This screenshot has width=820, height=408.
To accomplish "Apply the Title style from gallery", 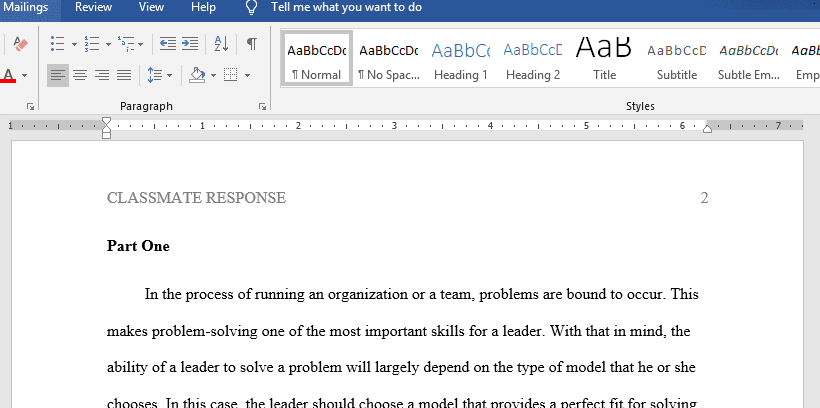I will pyautogui.click(x=604, y=60).
